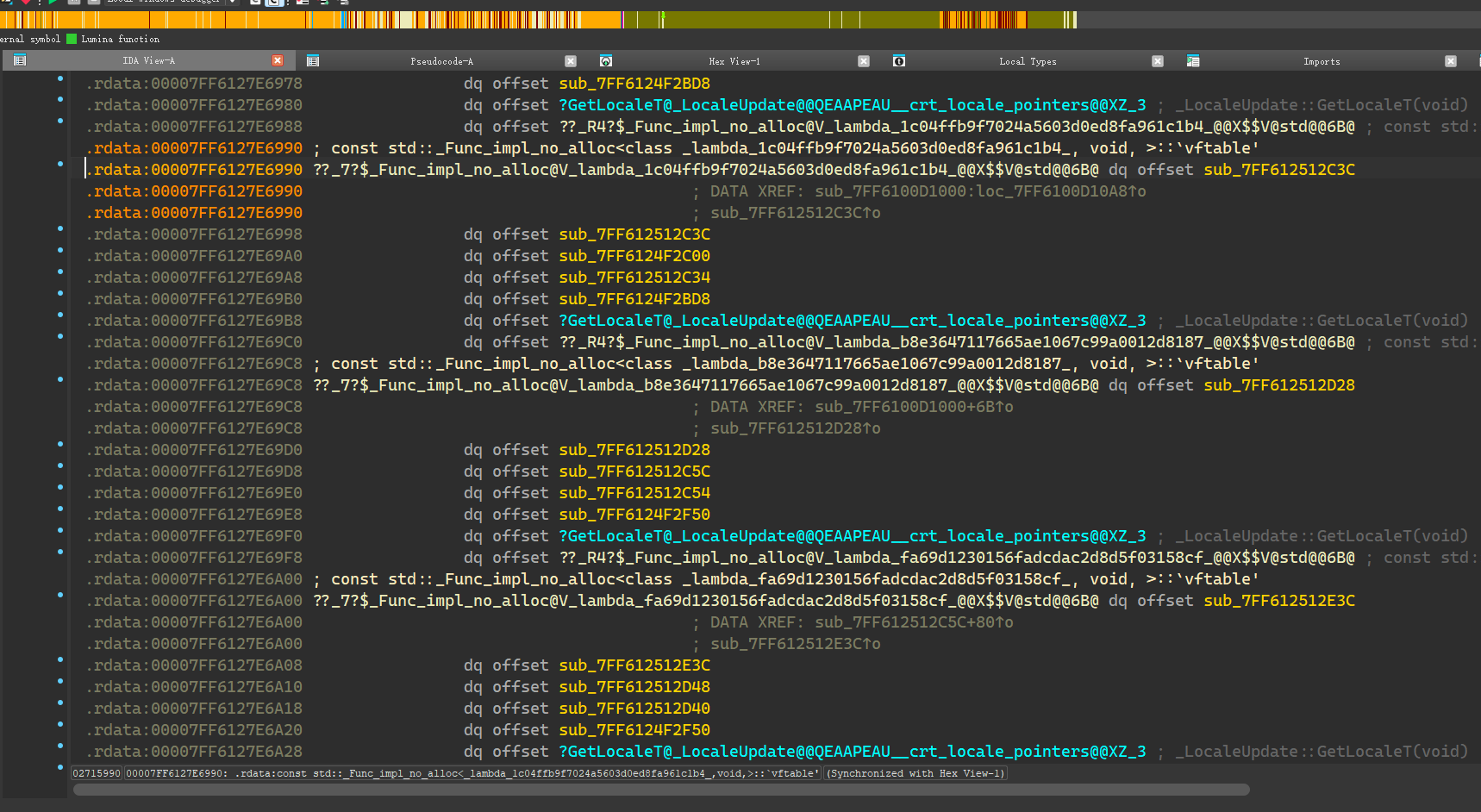
Task: Follow sub_7FF6124F2BD8 link at address 00007FF6127E69B0
Action: click(x=634, y=299)
